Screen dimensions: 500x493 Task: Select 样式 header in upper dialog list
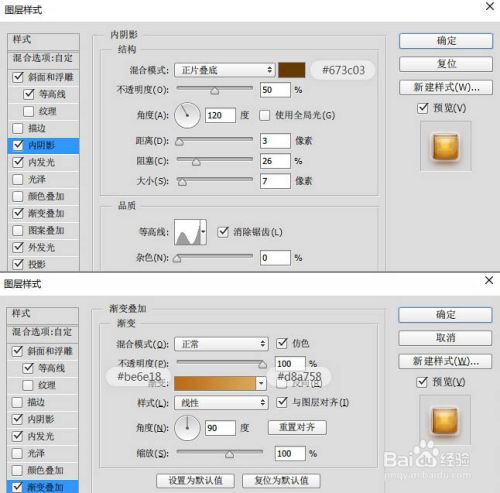(x=43, y=41)
